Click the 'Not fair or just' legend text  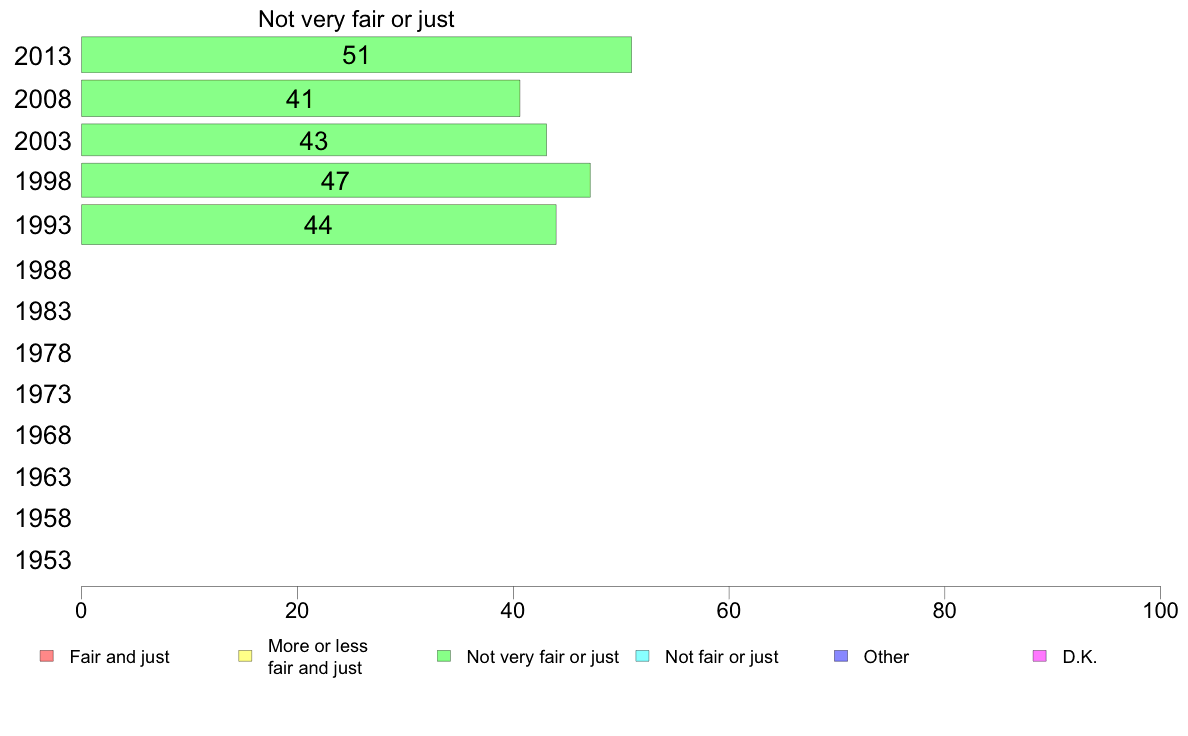click(x=721, y=657)
